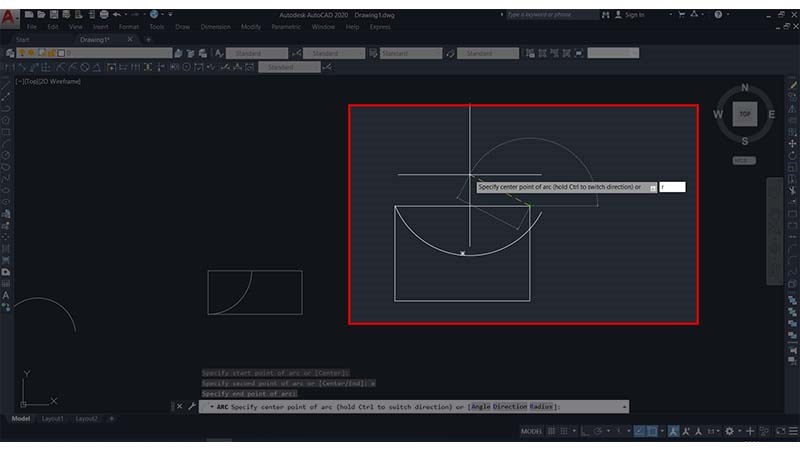
Task: Open the Draw menu
Action: tap(183, 27)
